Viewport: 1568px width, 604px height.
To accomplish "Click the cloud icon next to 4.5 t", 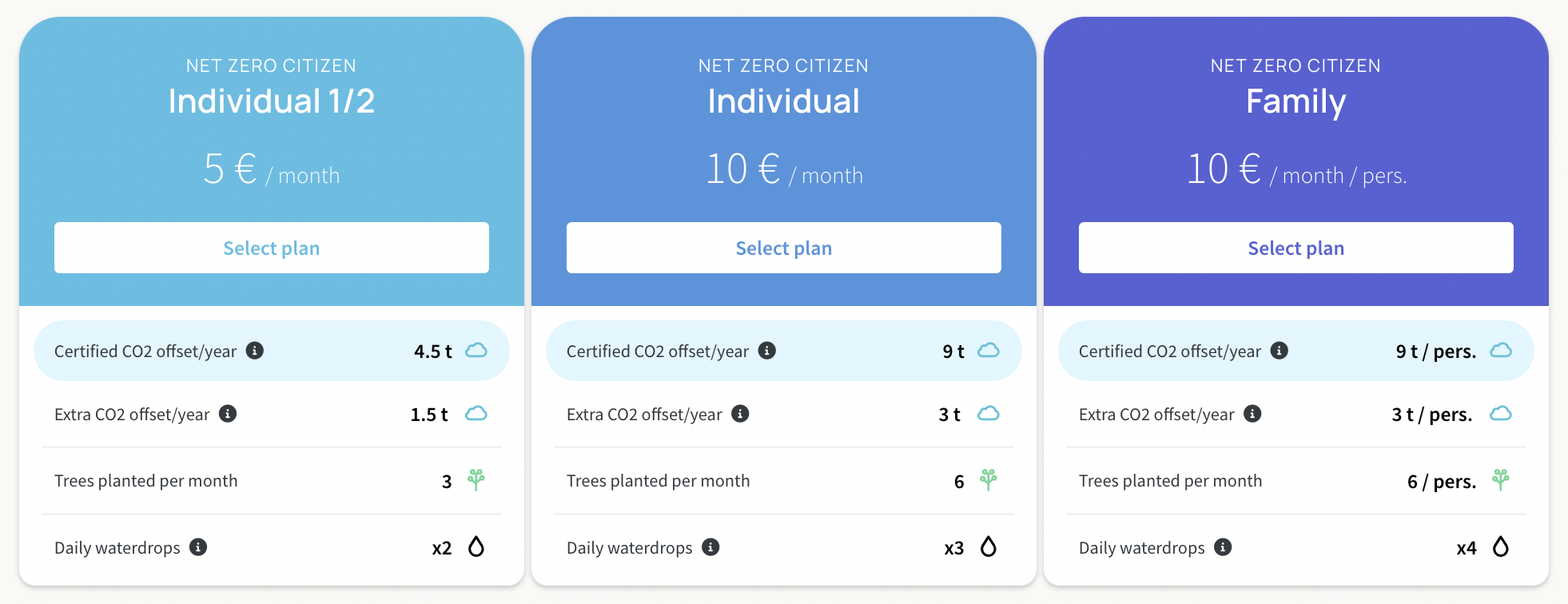I will [x=476, y=351].
